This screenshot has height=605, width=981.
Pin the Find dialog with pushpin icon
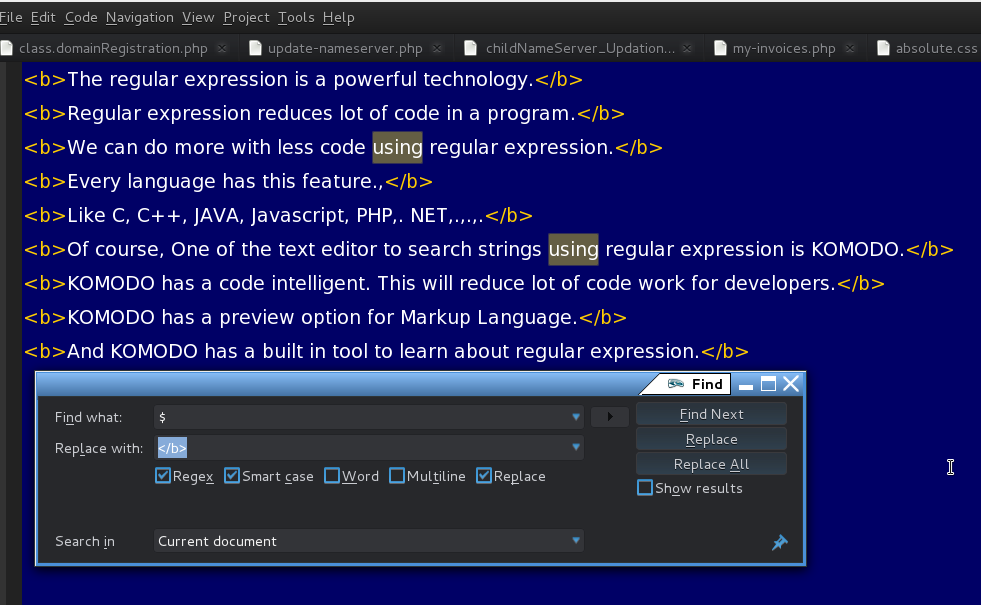pos(779,542)
